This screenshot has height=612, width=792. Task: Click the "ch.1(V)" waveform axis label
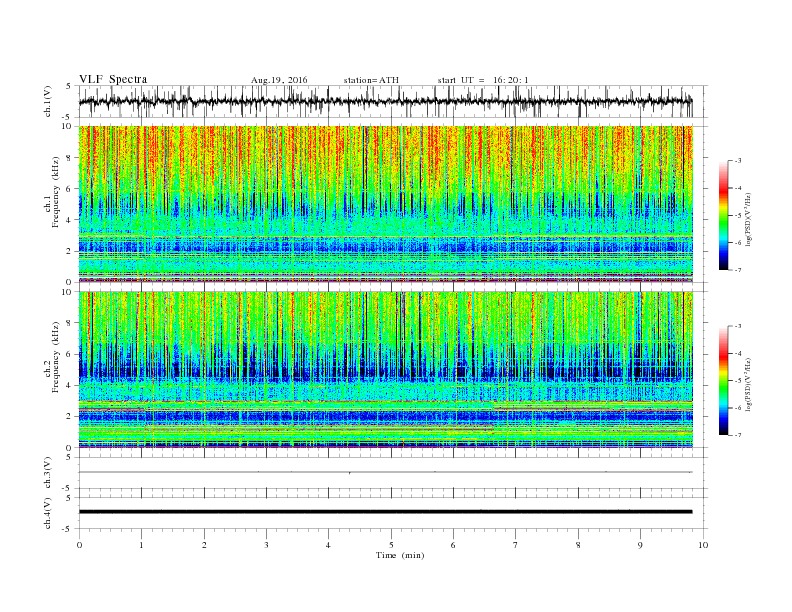(x=48, y=102)
